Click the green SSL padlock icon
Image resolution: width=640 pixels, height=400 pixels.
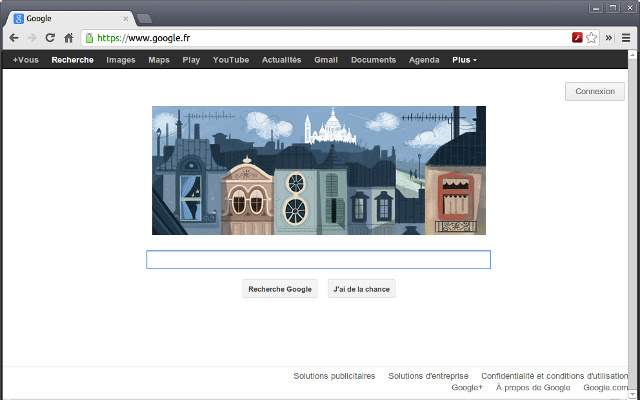tap(90, 38)
